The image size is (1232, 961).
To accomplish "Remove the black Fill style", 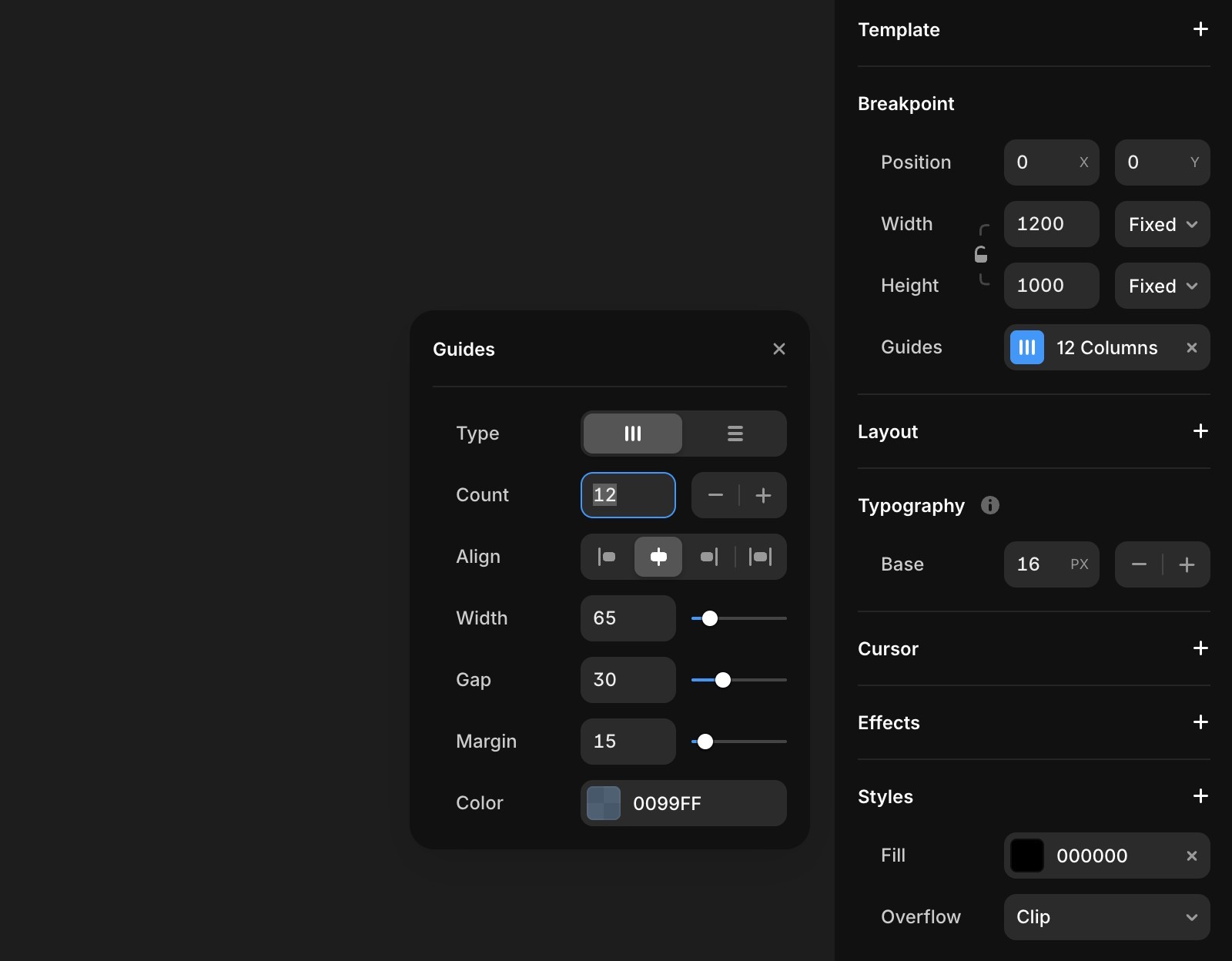I will coord(1191,856).
